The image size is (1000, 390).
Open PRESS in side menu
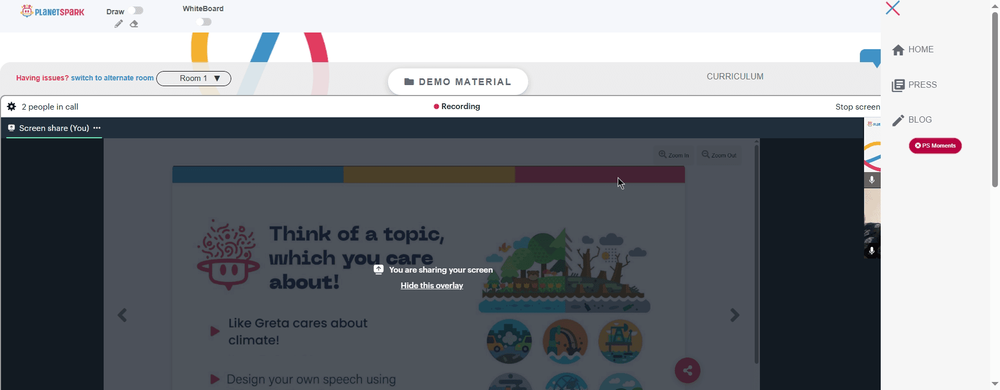[x=923, y=84]
